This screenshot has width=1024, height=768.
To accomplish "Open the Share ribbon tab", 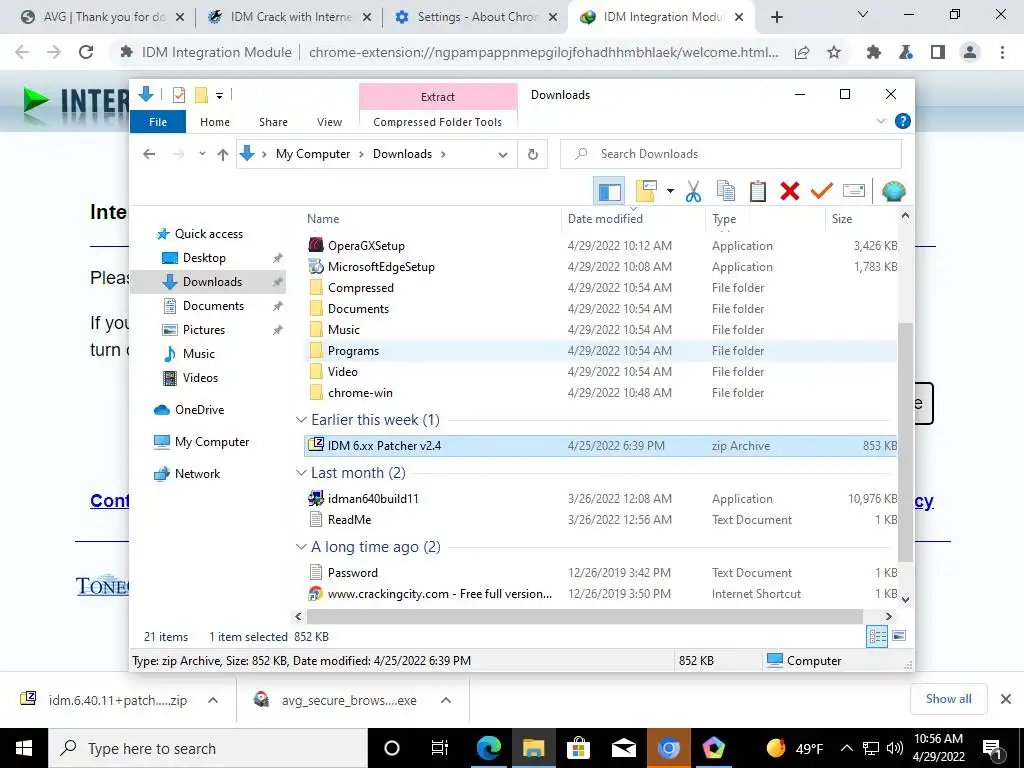I will click(x=273, y=122).
